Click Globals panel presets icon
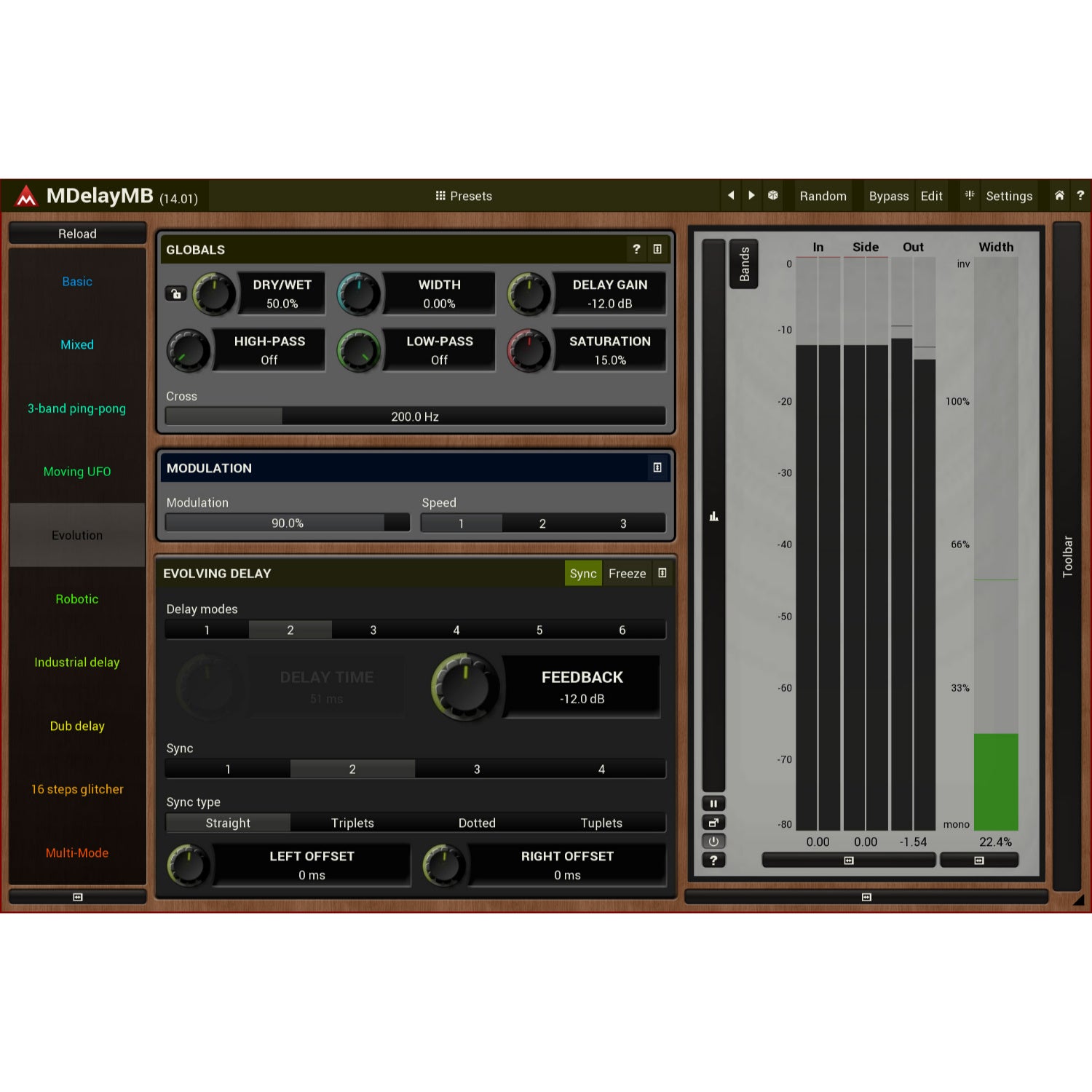The width and height of the screenshot is (1092, 1092). [657, 249]
